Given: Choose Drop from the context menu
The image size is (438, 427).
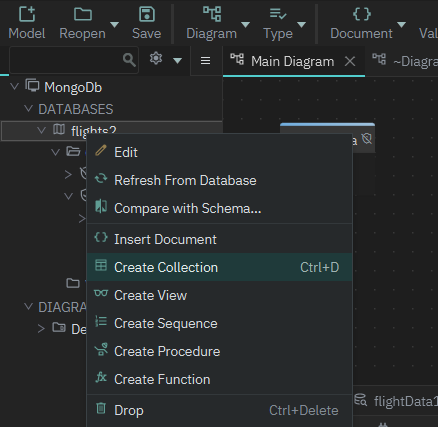Looking at the screenshot, I should [x=219, y=410].
